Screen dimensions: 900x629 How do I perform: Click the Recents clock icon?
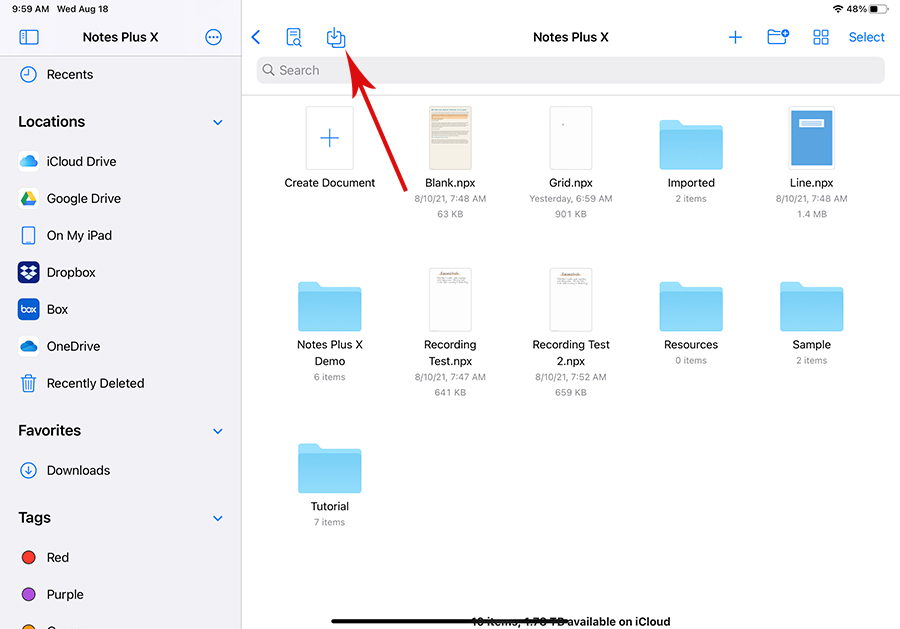tap(29, 75)
